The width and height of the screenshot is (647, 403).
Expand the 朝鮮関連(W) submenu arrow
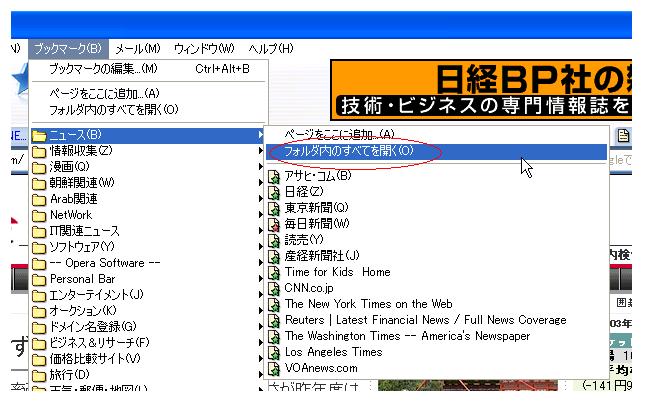(260, 183)
